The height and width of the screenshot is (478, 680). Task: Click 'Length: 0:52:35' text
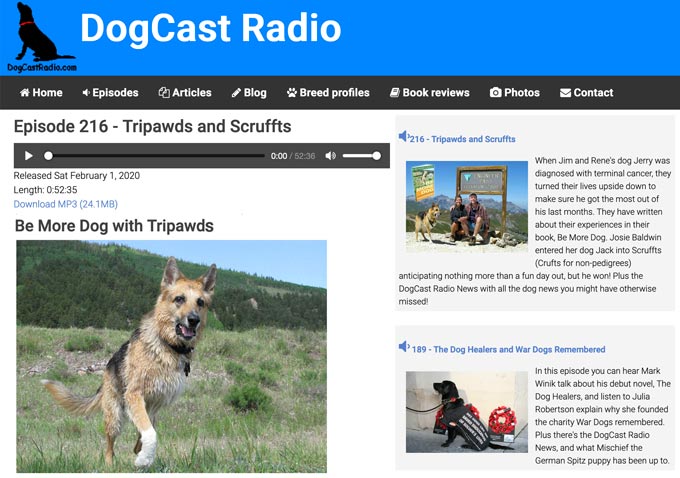tap(46, 190)
